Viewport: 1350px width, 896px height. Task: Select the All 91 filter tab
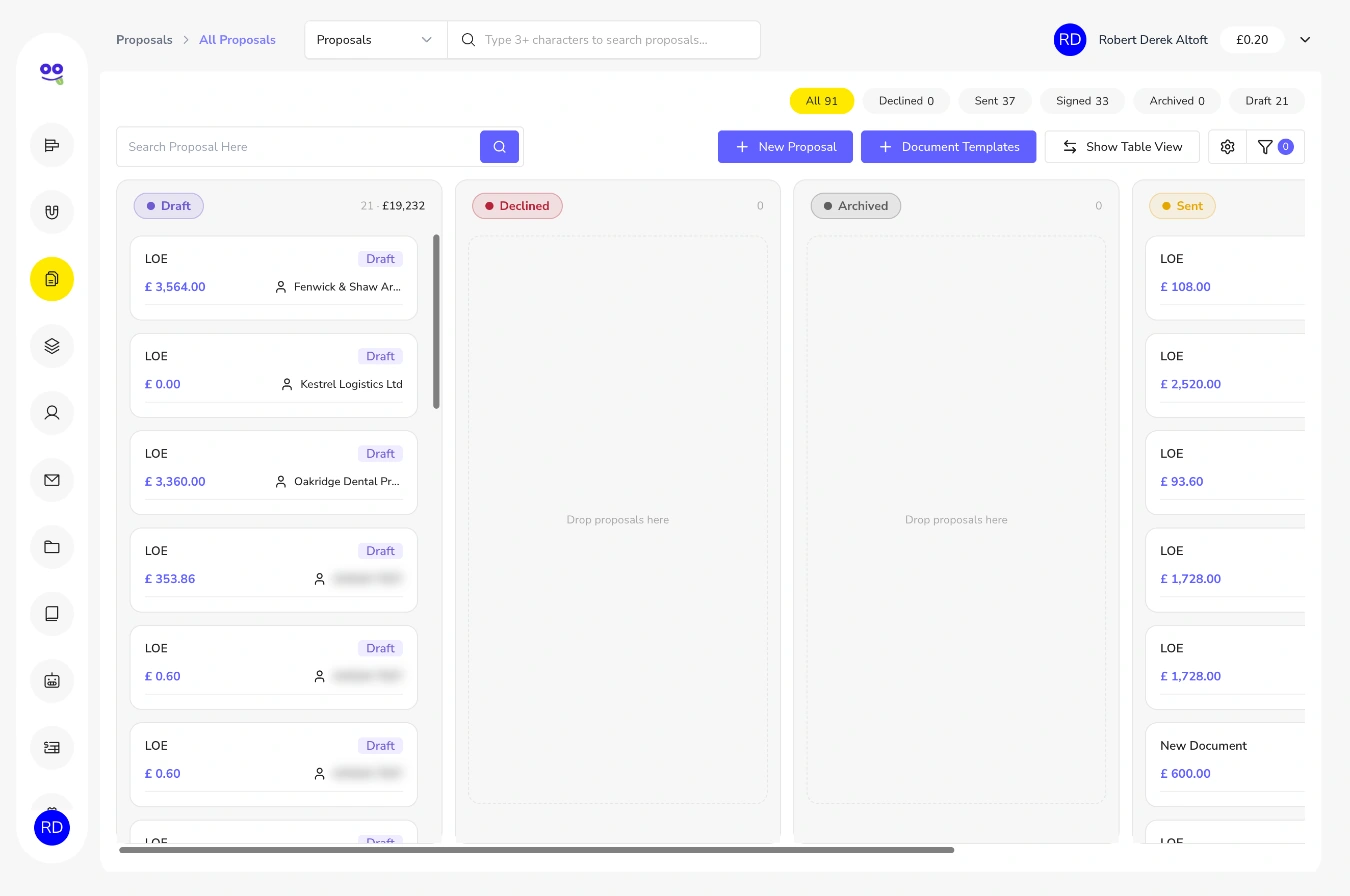(x=822, y=101)
